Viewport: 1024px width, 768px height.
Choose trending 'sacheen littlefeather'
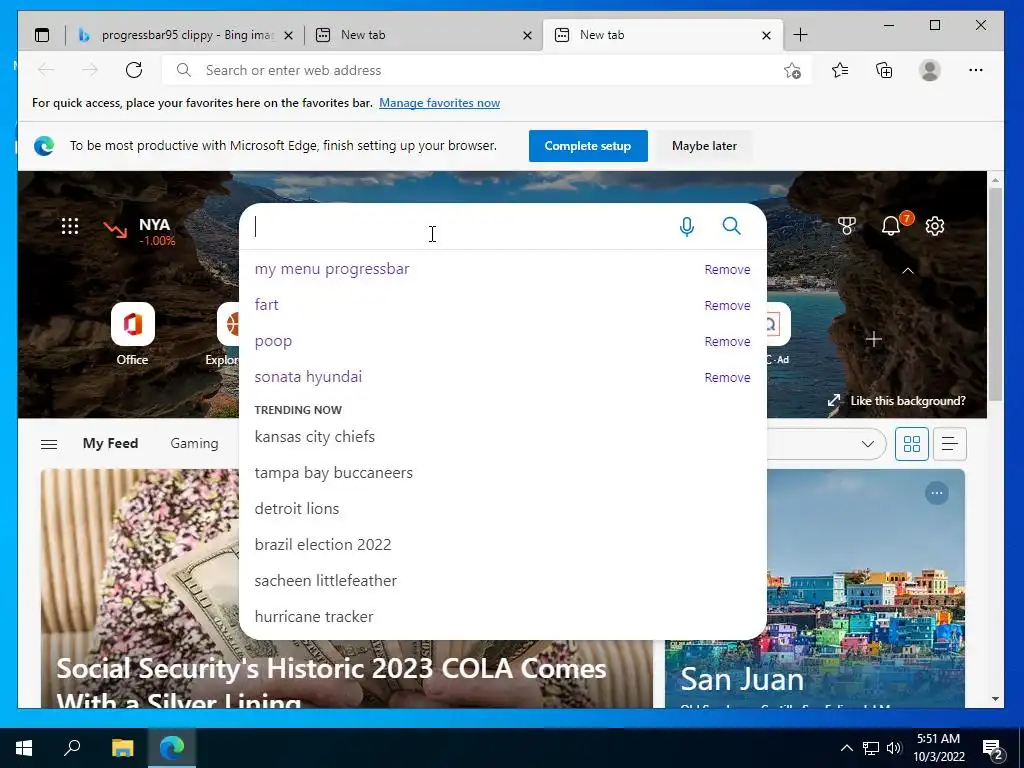click(x=326, y=581)
